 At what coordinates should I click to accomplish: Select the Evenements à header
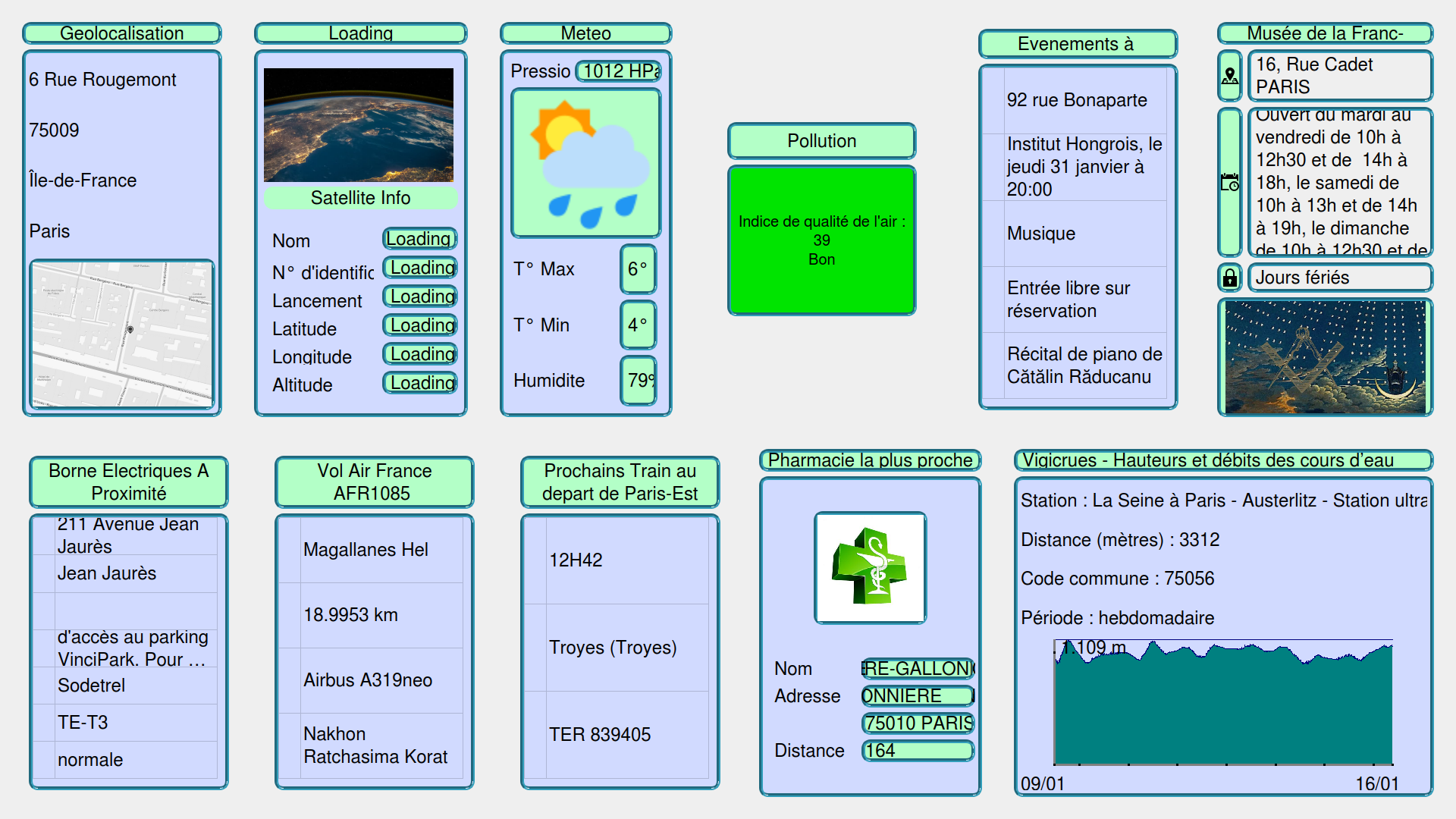click(1078, 44)
